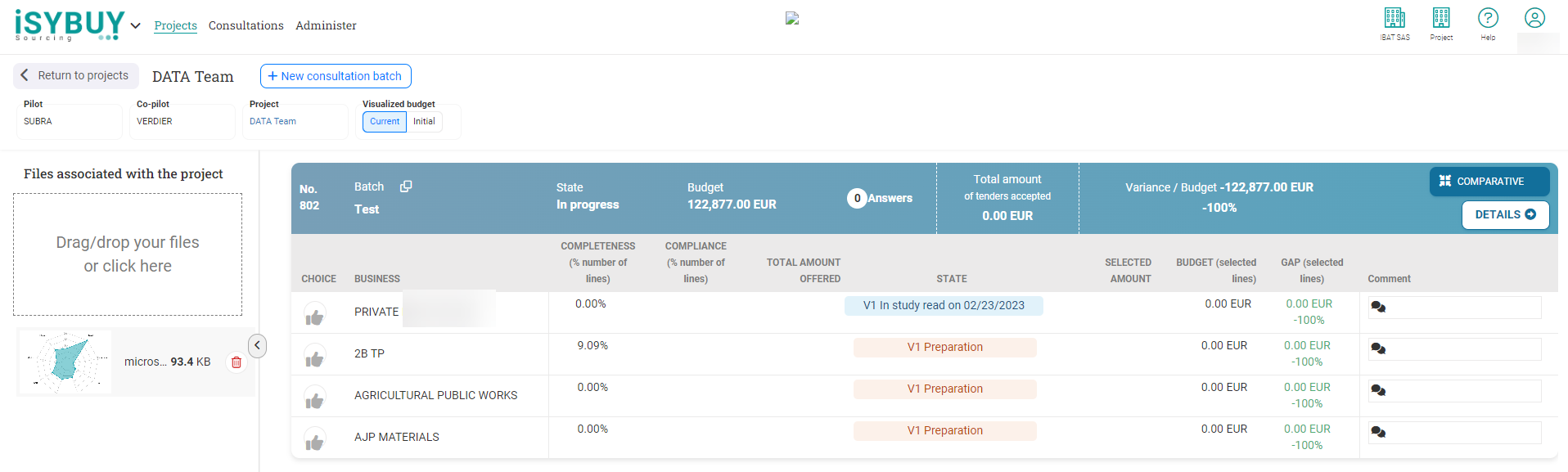Image resolution: width=1568 pixels, height=472 pixels.
Task: Click New consultation batch button
Action: (x=336, y=76)
